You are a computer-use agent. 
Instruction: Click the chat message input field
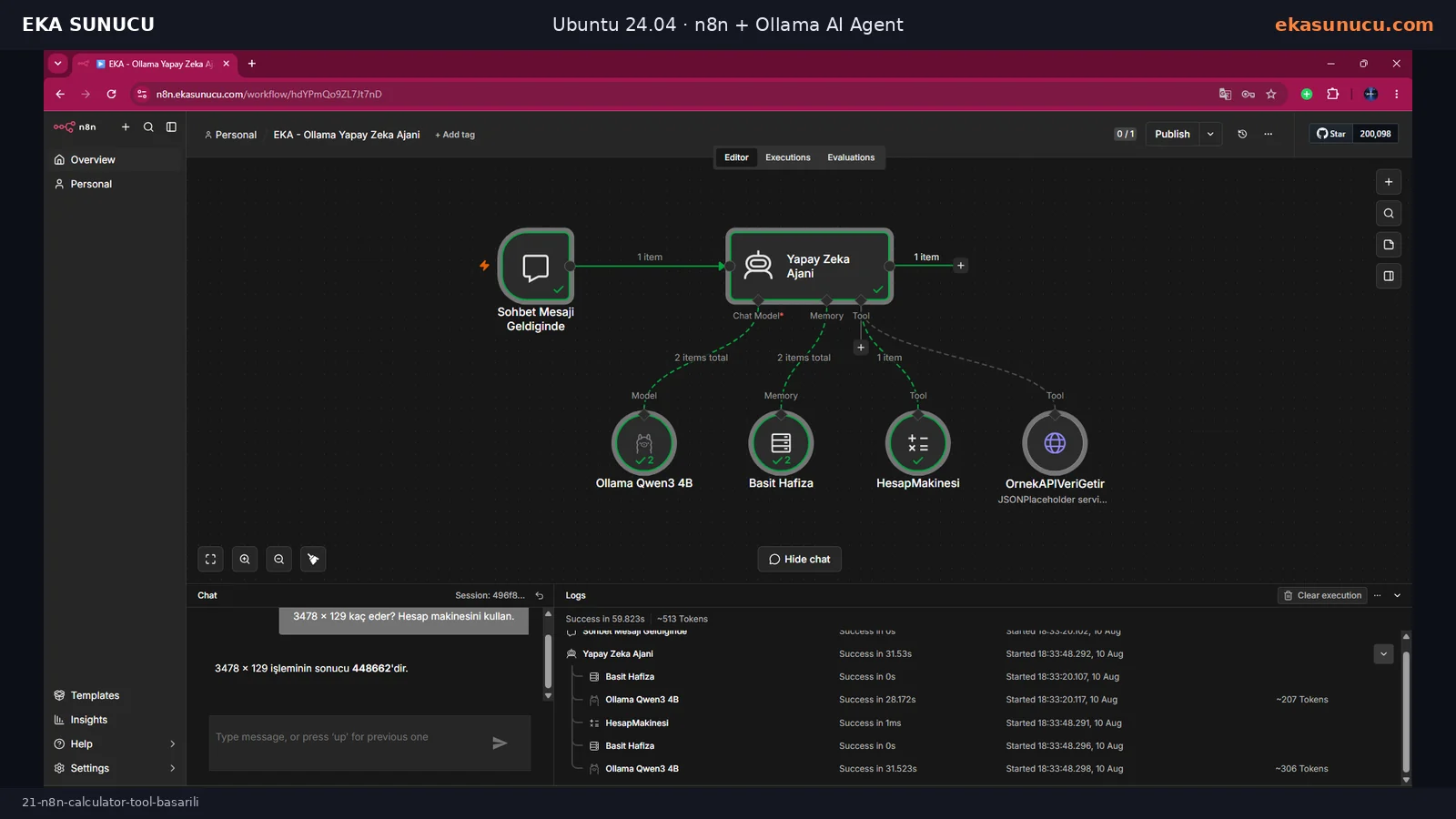350,743
